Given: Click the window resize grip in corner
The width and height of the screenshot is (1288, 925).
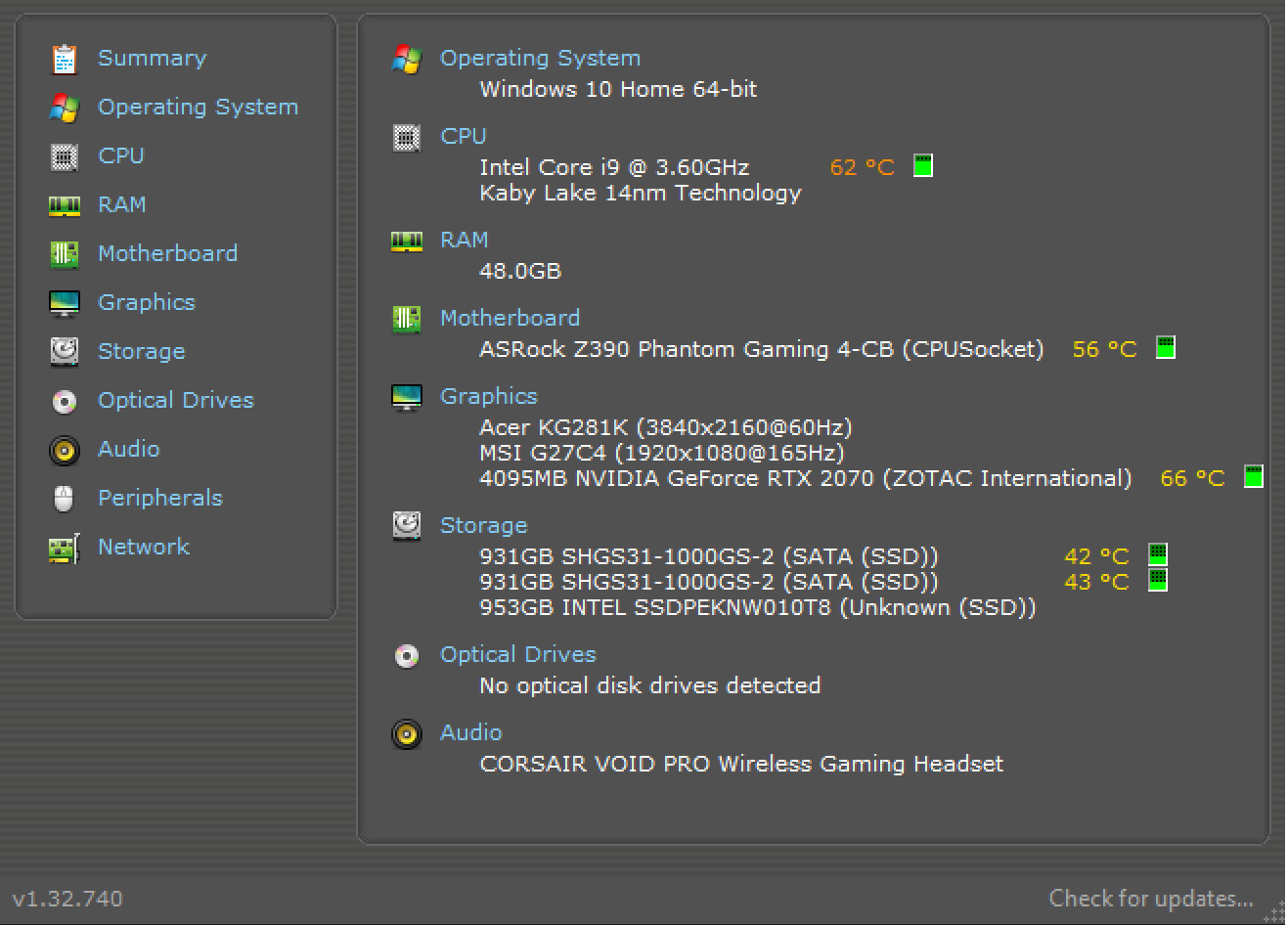Looking at the screenshot, I should click(x=1274, y=912).
